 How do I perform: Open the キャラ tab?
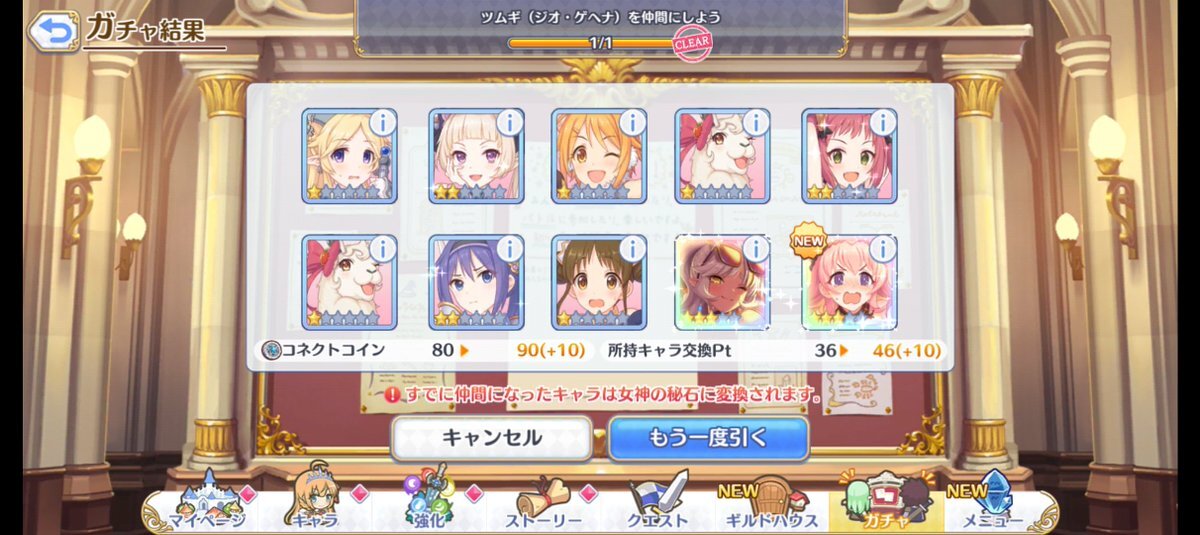click(x=315, y=505)
